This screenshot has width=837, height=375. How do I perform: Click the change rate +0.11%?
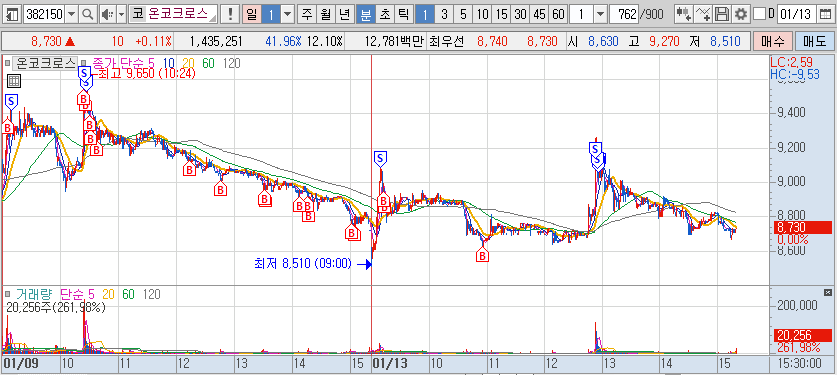(153, 41)
